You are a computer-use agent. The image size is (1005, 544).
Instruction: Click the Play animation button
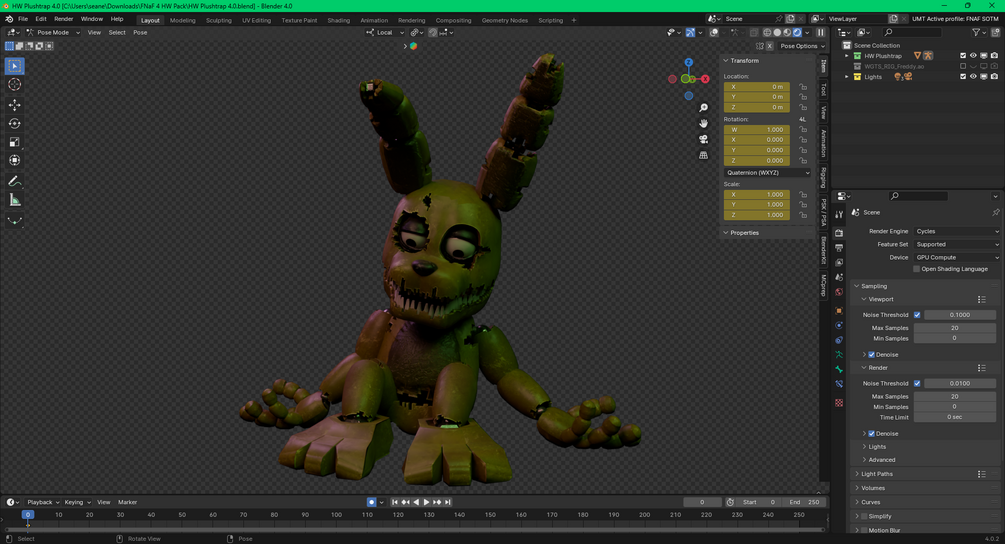(426, 502)
